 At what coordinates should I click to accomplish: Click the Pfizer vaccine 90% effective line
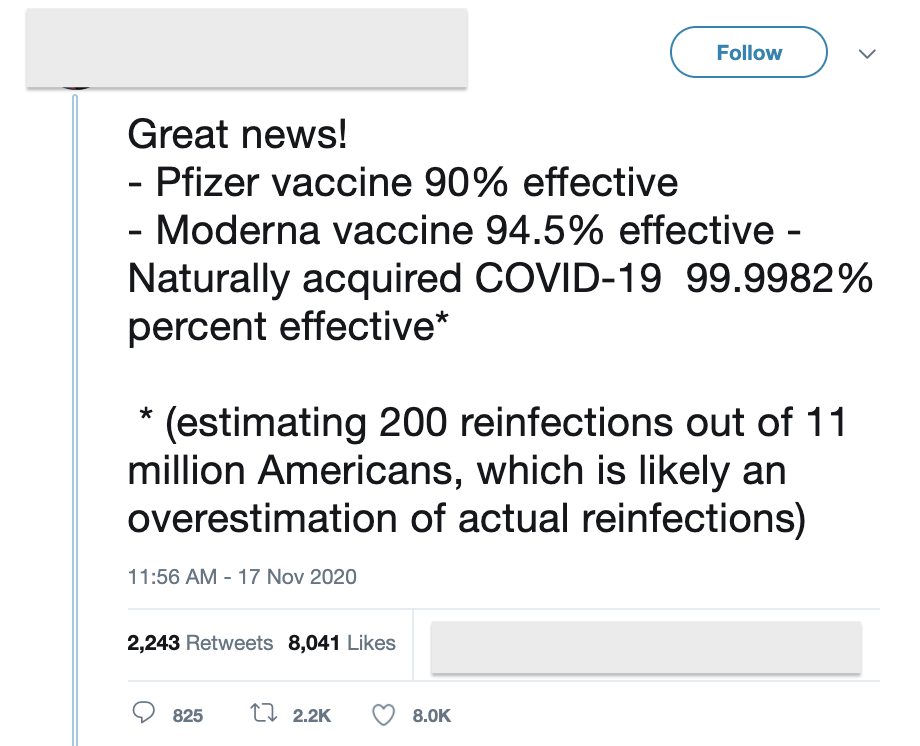403,183
